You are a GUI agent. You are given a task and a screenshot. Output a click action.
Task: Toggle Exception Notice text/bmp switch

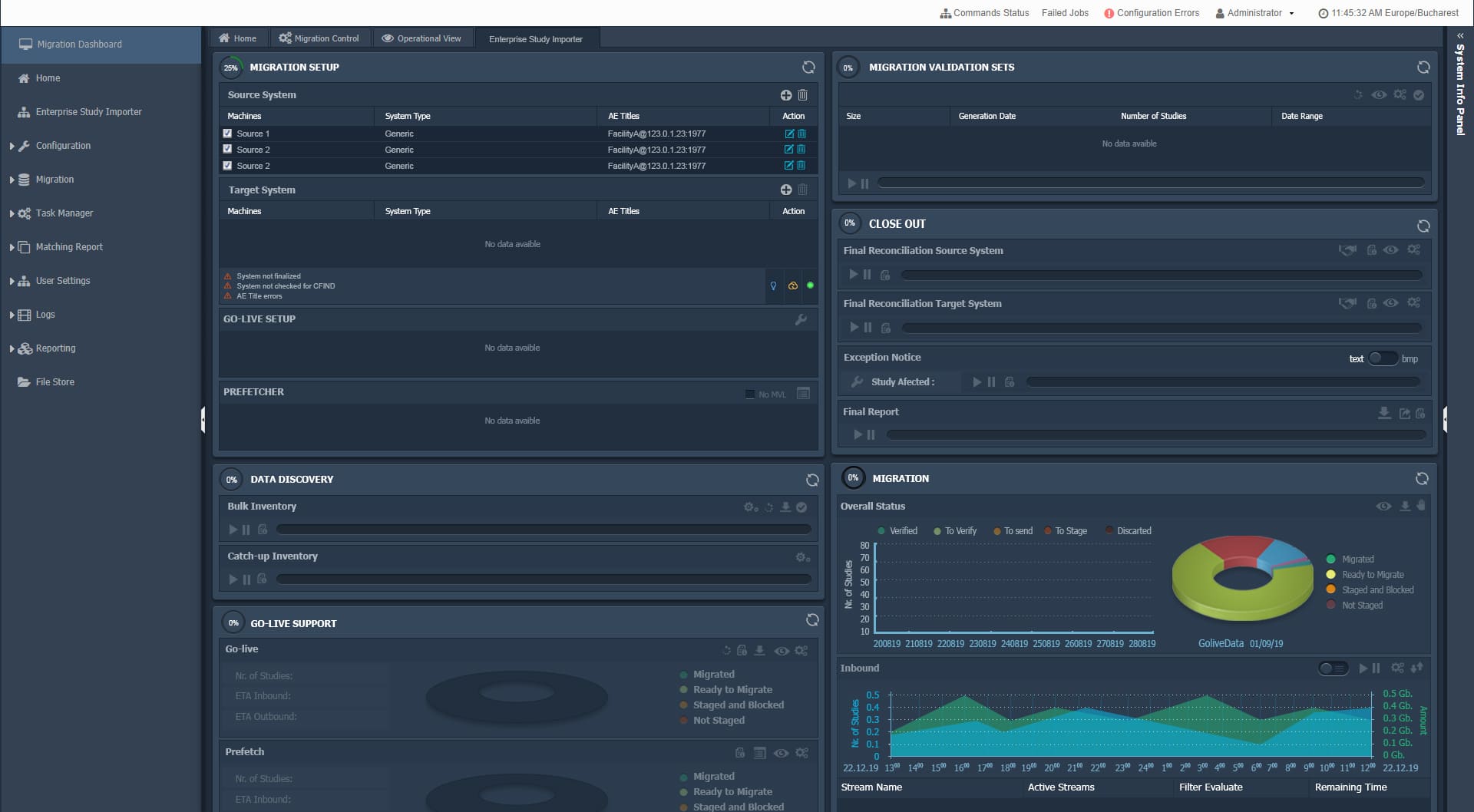click(1383, 359)
